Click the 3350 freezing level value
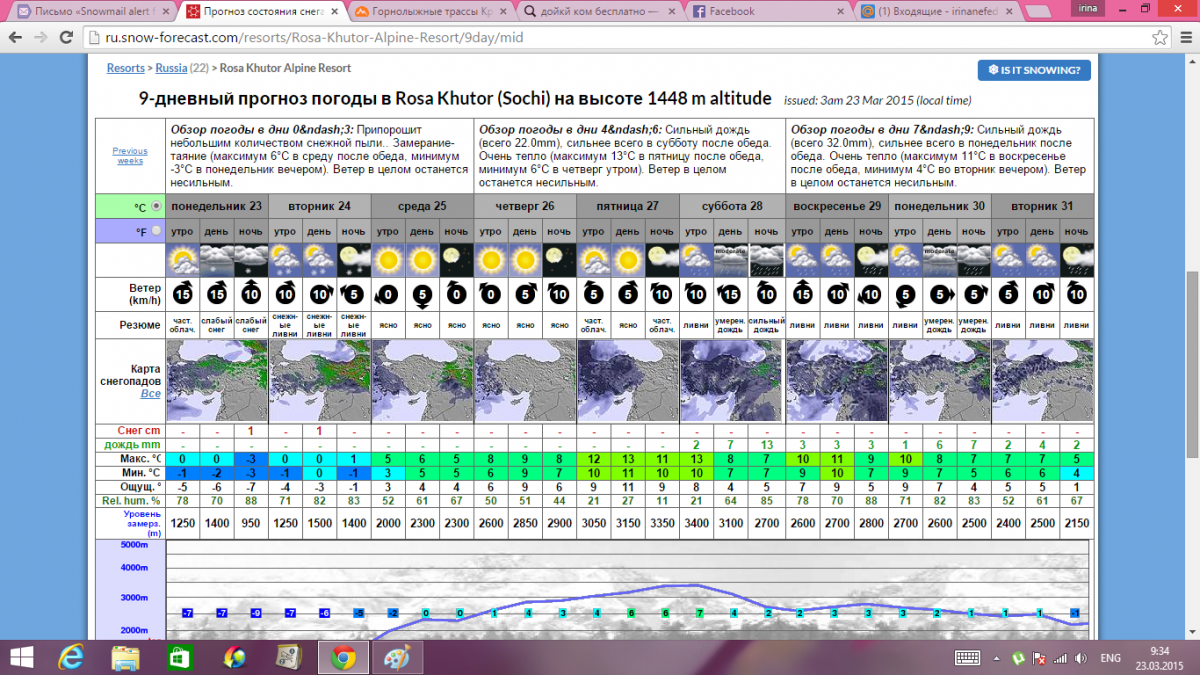 coord(662,523)
